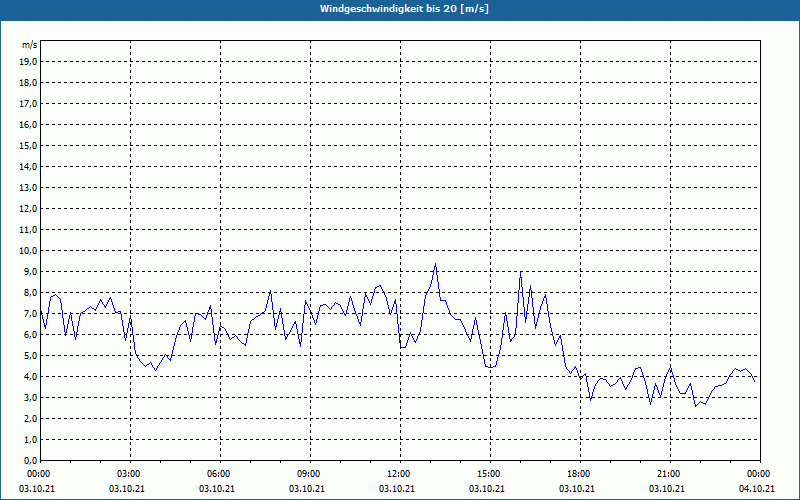Click the '6,0' y-axis value
Viewport: 800px width, 500px height.
(30, 335)
